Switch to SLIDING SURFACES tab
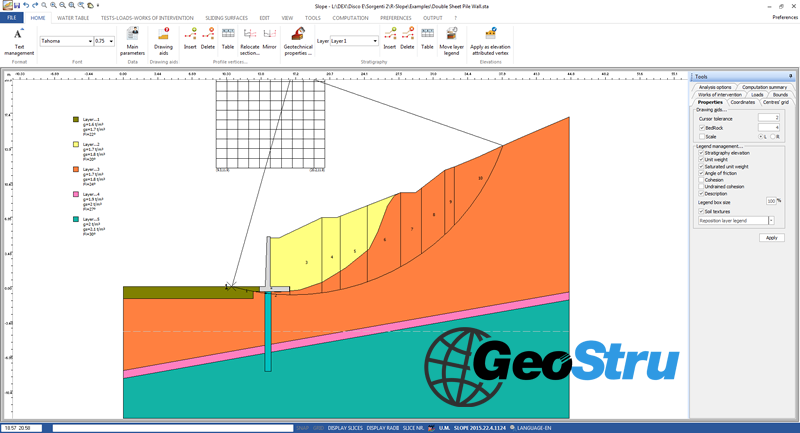The height and width of the screenshot is (433, 800). pyautogui.click(x=227, y=18)
